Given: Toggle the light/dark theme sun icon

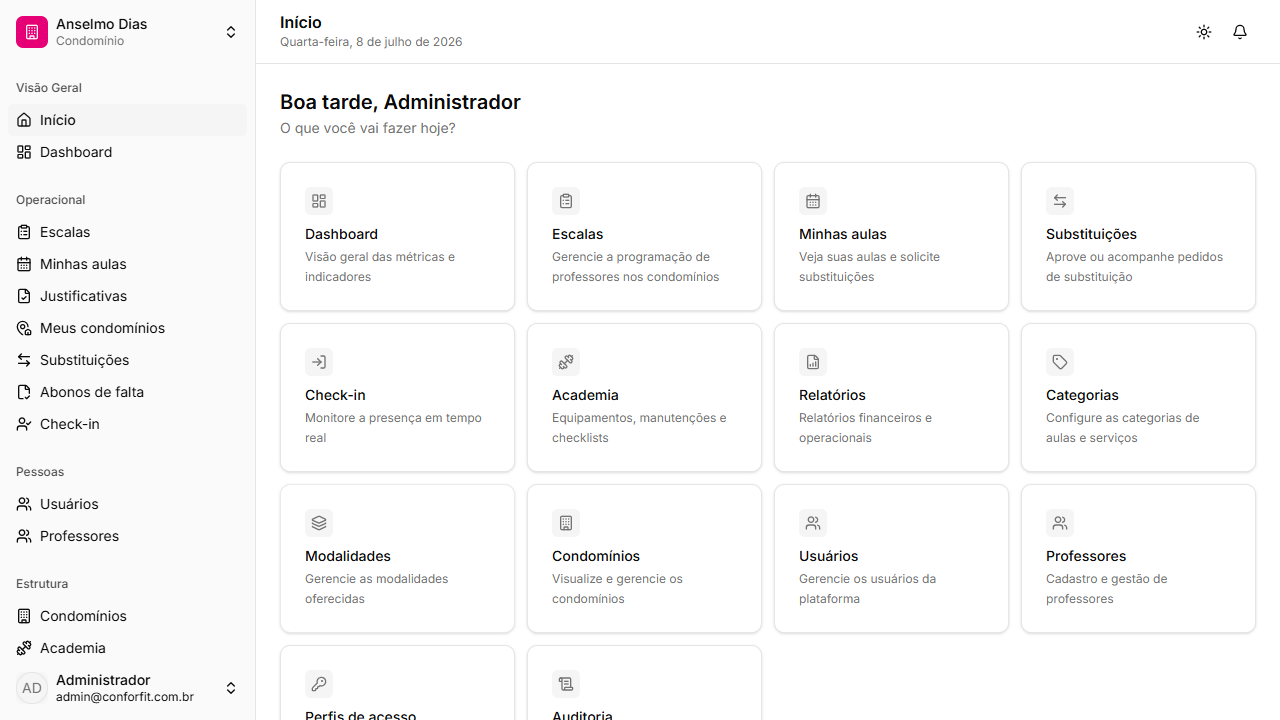Looking at the screenshot, I should coord(1204,32).
